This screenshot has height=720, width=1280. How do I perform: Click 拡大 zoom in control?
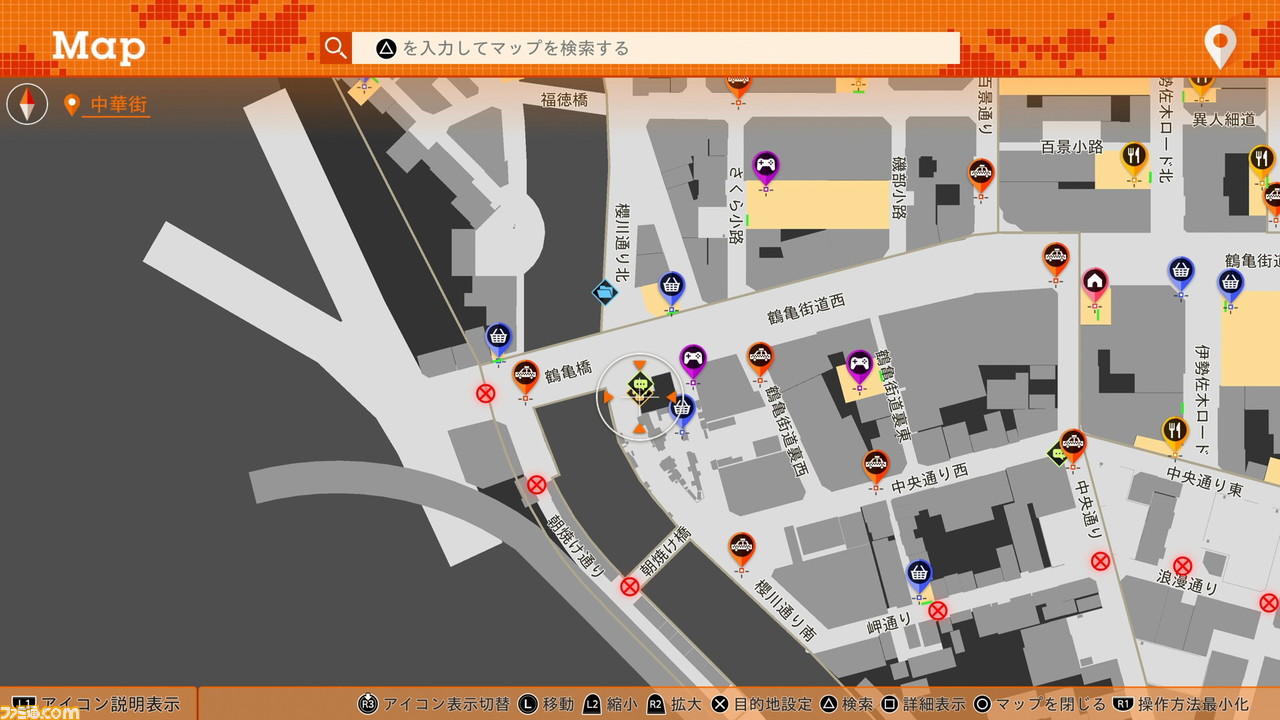point(675,704)
